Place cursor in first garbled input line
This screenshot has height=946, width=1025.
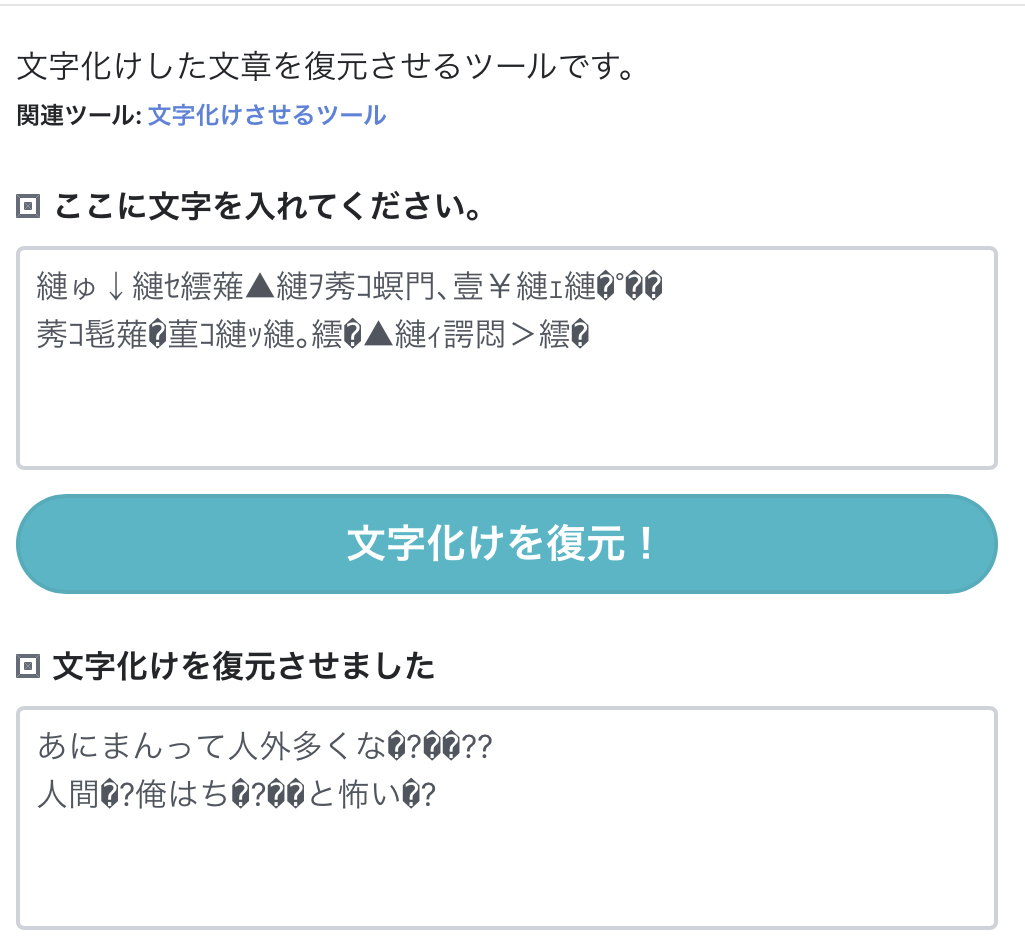coord(350,286)
